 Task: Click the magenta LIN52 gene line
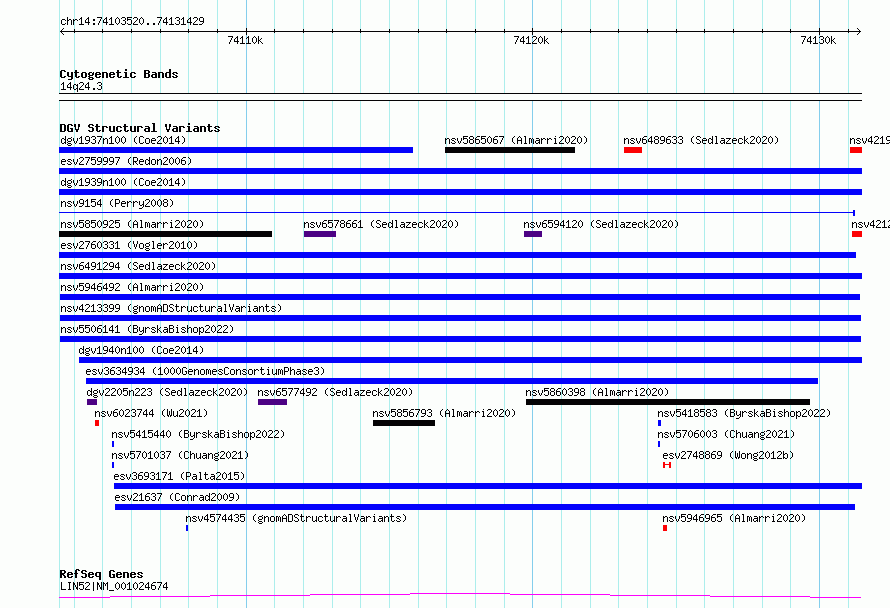[x=461, y=596]
